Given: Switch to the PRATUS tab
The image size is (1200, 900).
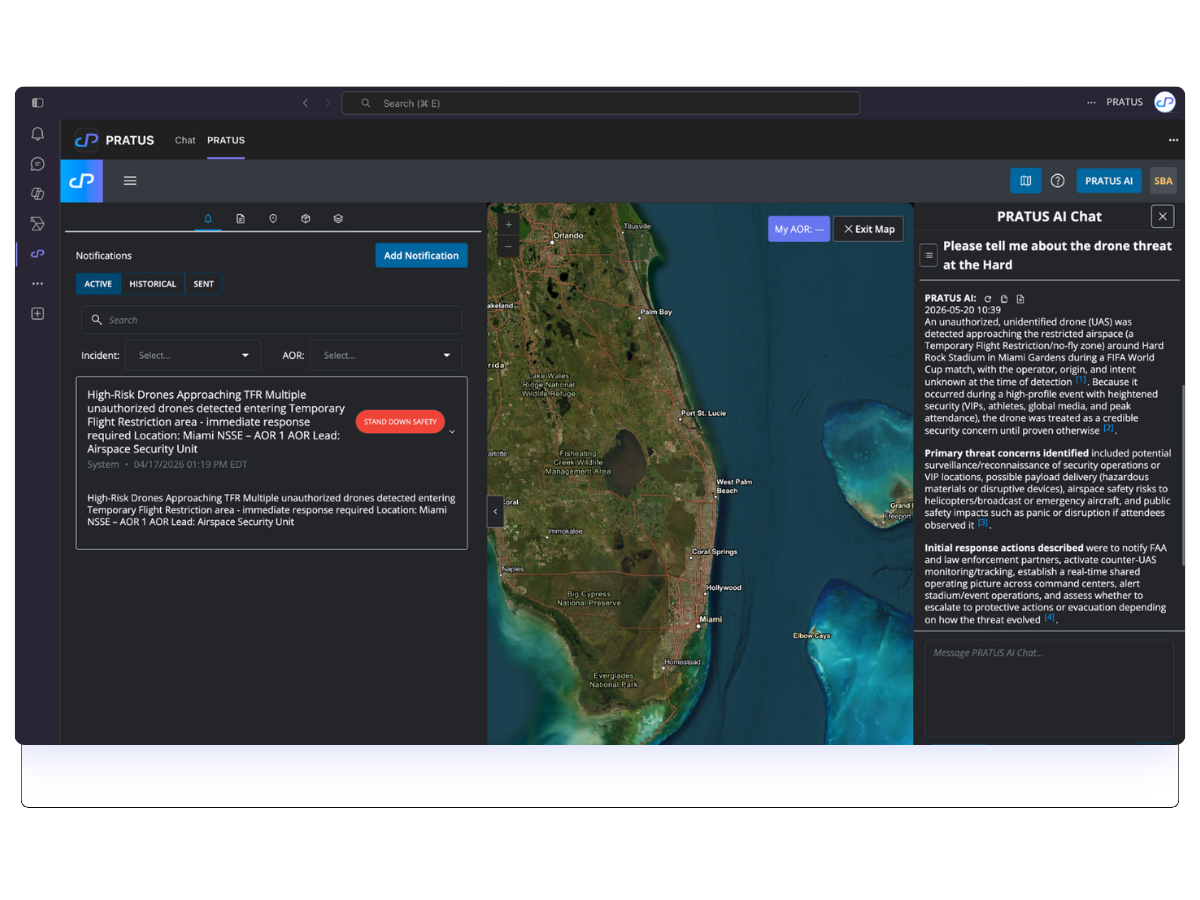Looking at the screenshot, I should pyautogui.click(x=226, y=140).
